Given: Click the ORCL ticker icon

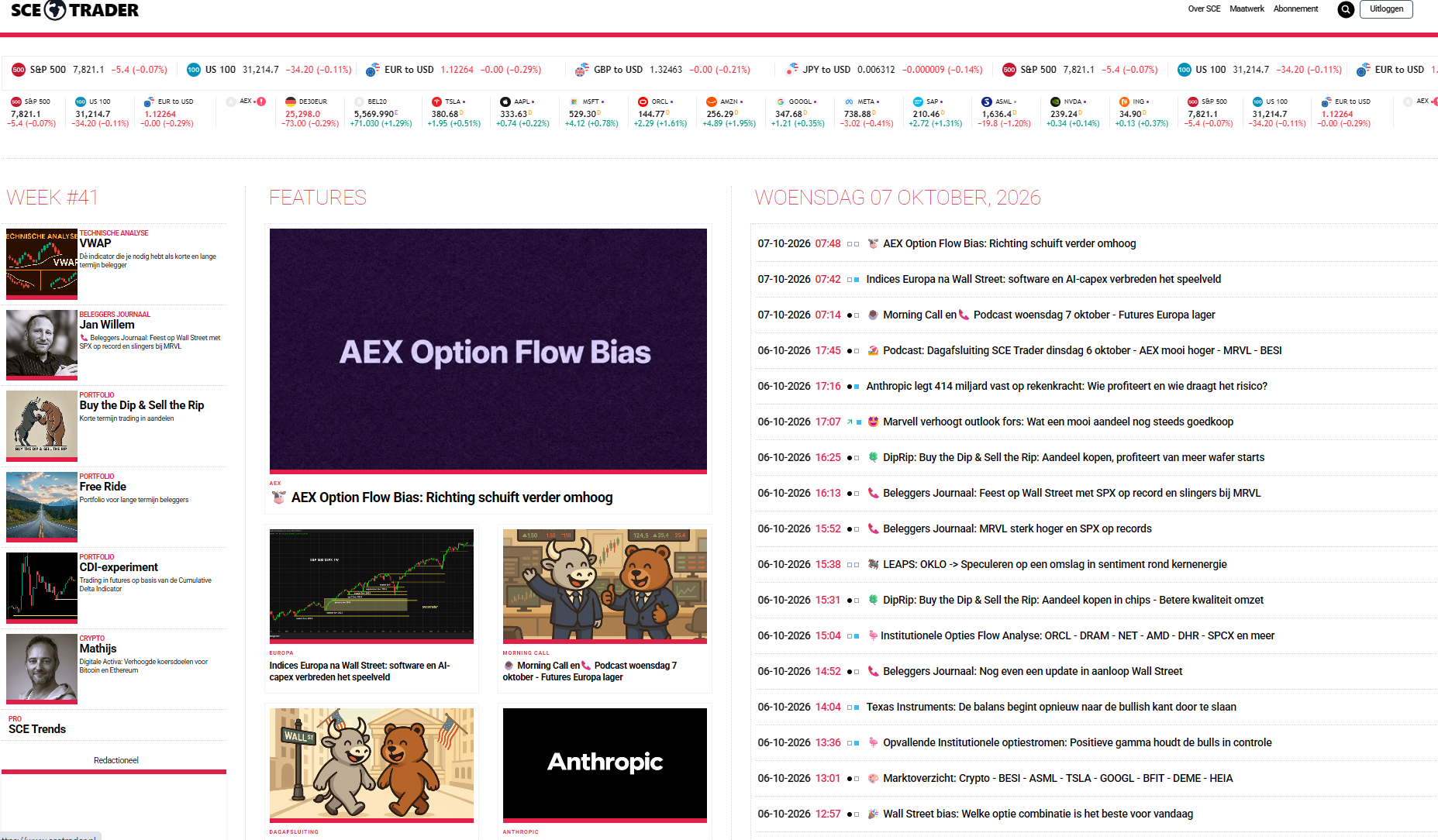Looking at the screenshot, I should (x=643, y=102).
